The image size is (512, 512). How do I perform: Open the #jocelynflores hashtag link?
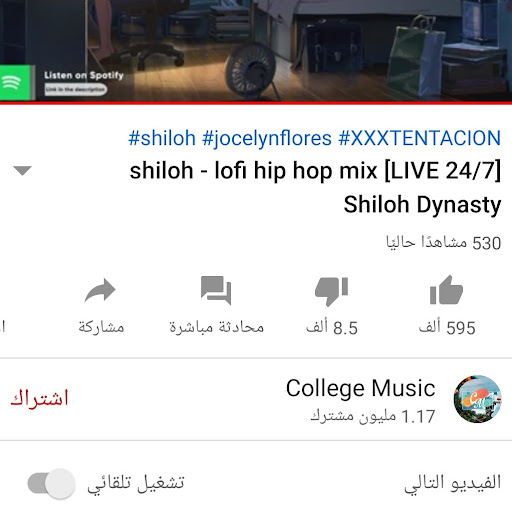(267, 139)
